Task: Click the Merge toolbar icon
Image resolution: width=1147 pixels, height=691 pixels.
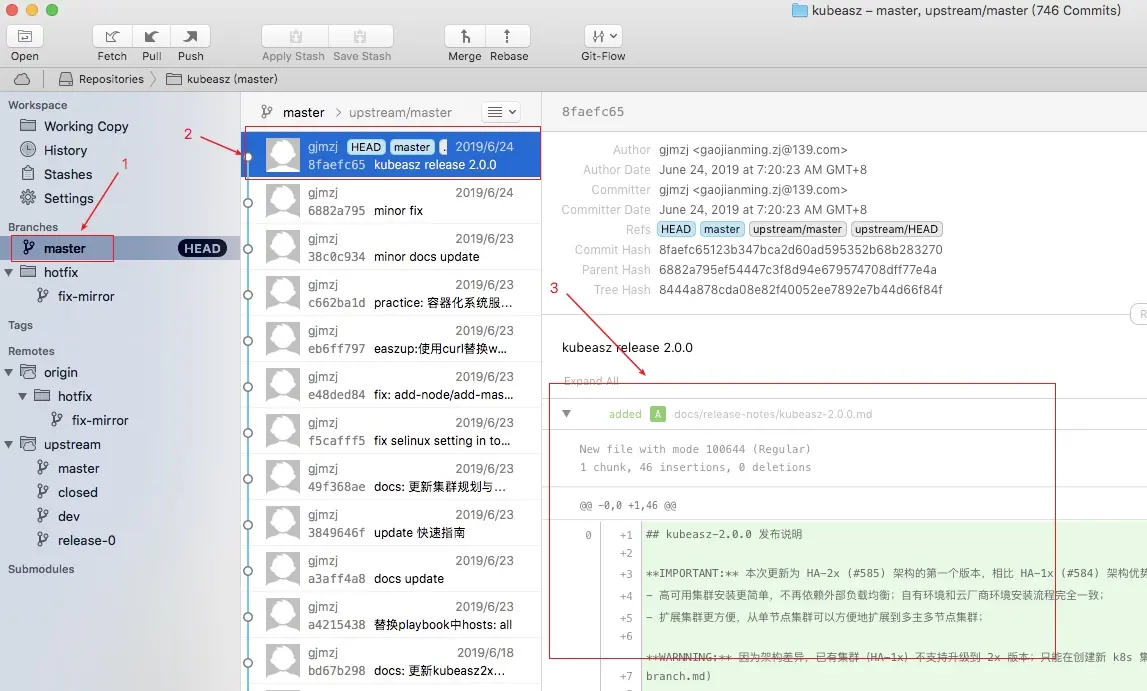Action: 465,36
